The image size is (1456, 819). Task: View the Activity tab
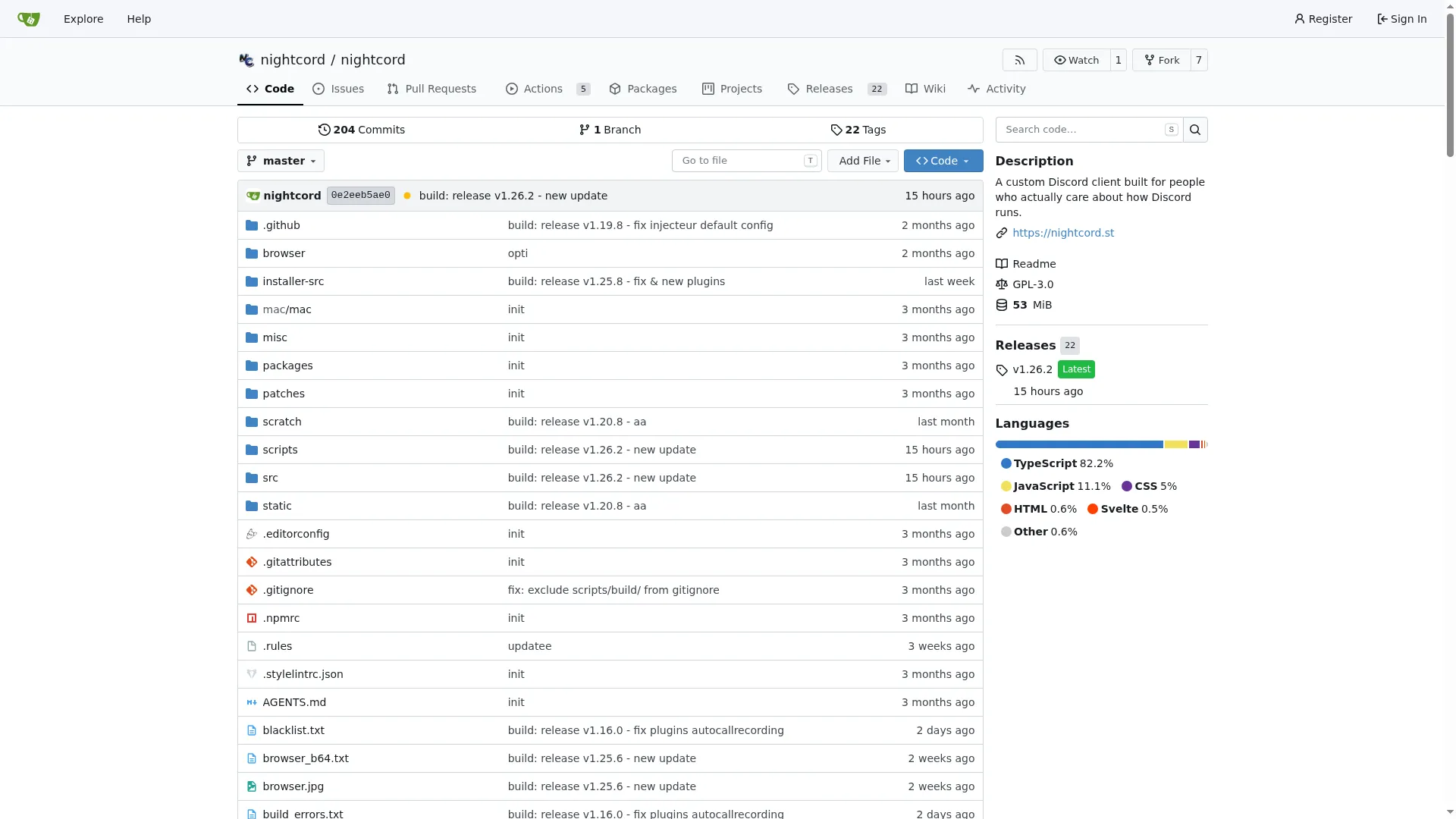pos(996,89)
